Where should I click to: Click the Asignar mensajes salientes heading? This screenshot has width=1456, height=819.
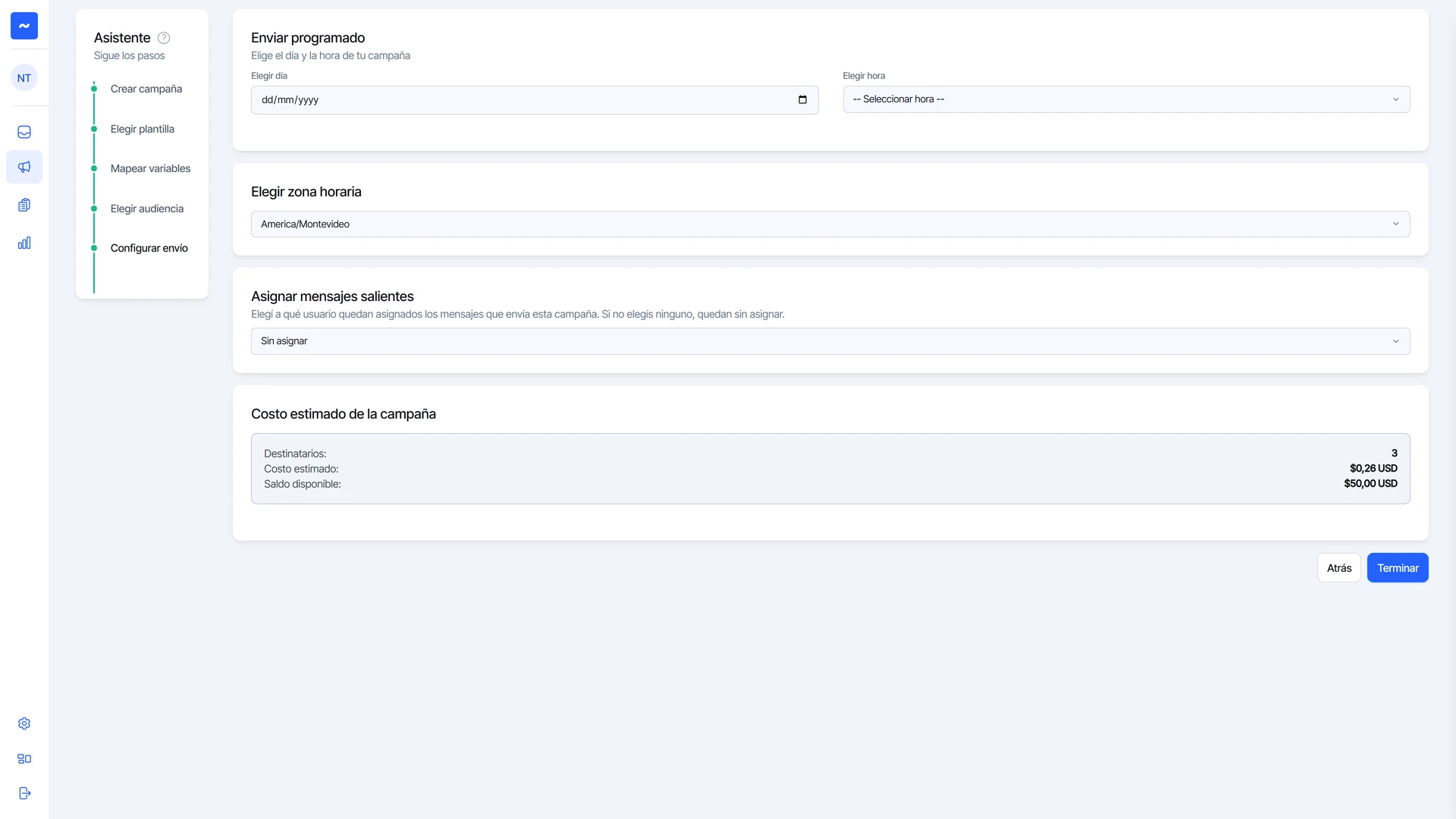click(x=332, y=297)
